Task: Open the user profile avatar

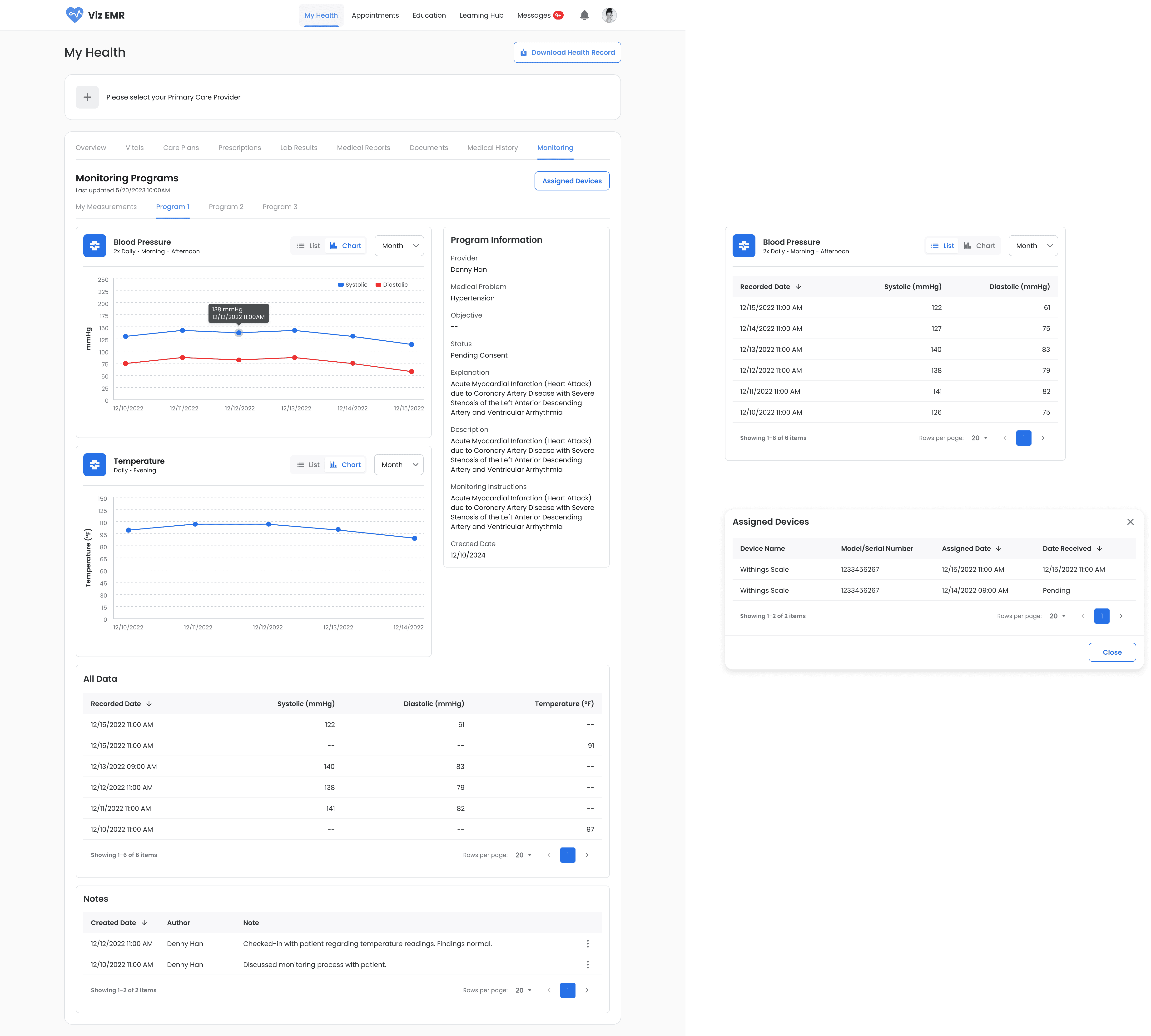Action: click(x=609, y=15)
